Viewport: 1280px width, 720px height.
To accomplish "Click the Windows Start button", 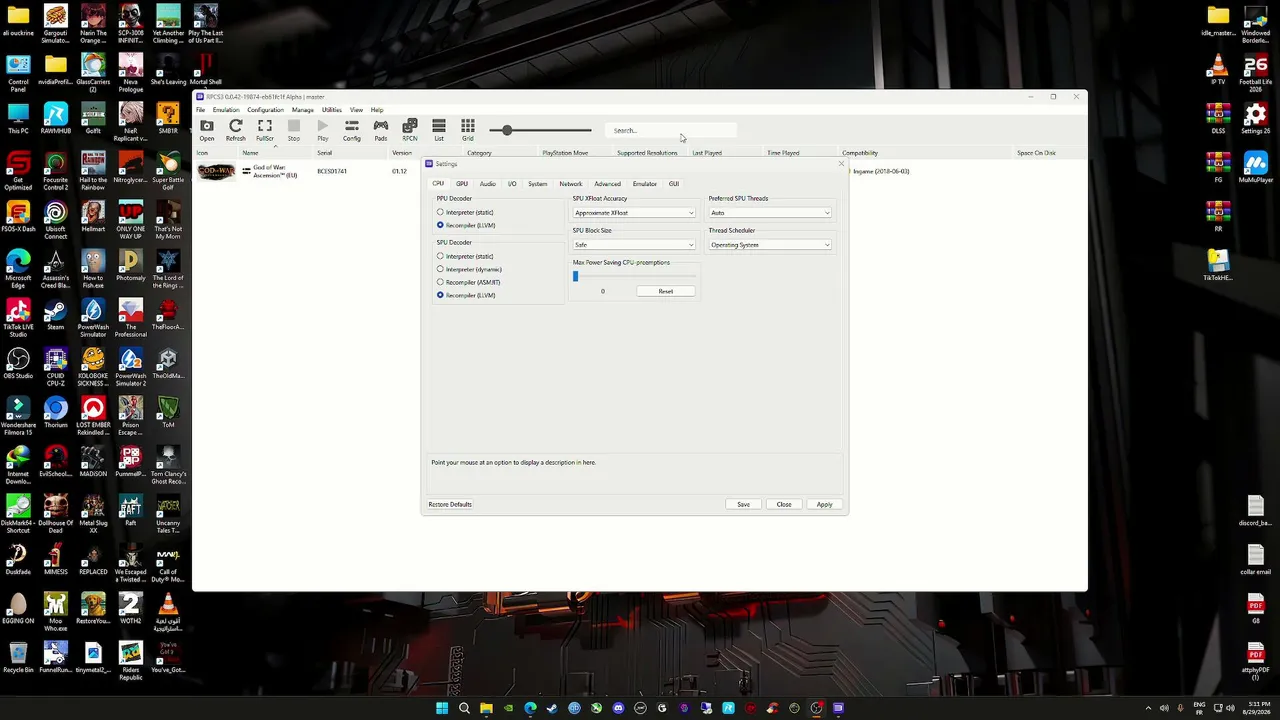I will click(x=442, y=708).
